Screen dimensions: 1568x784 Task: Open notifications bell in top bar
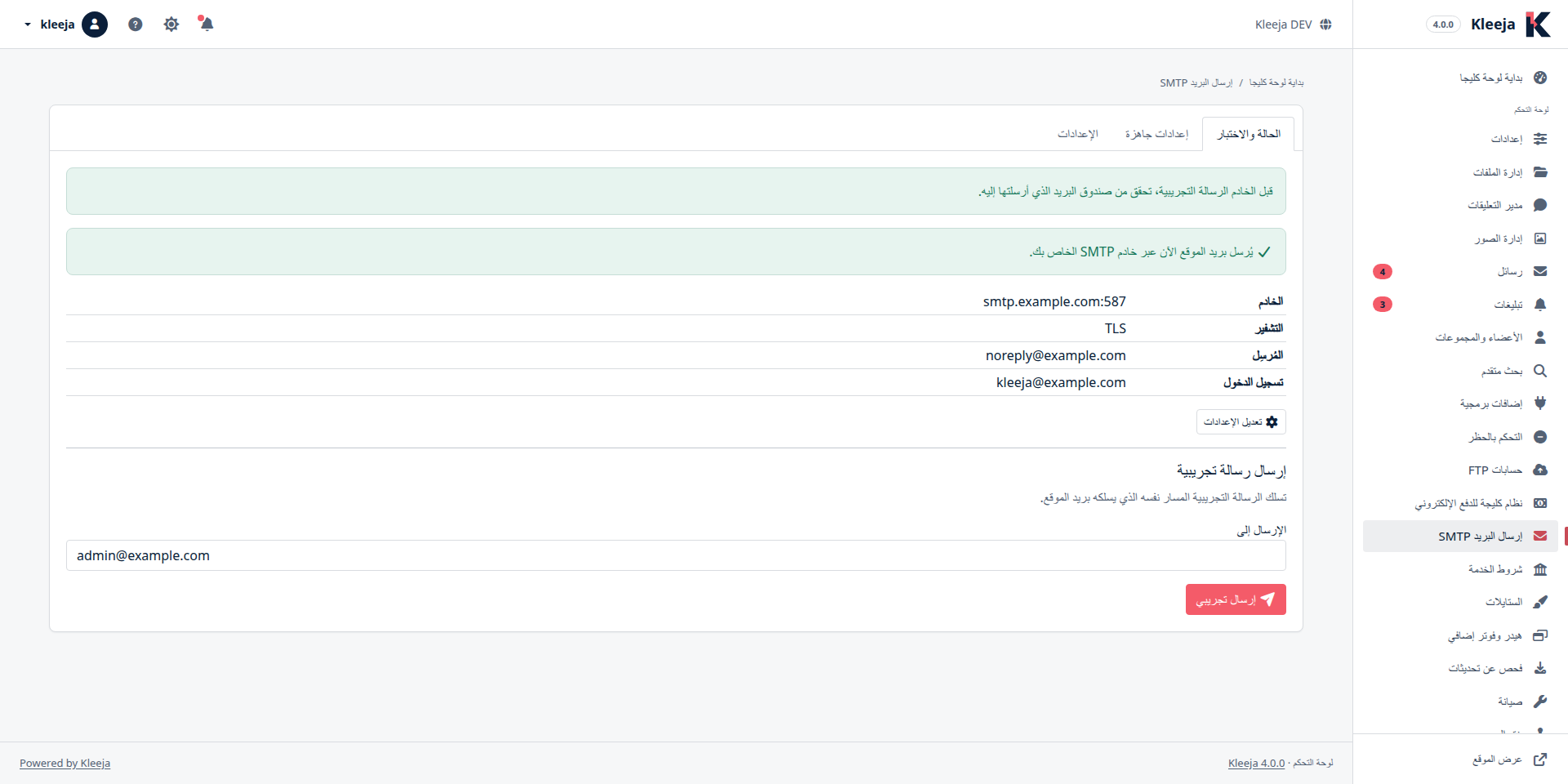tap(206, 24)
